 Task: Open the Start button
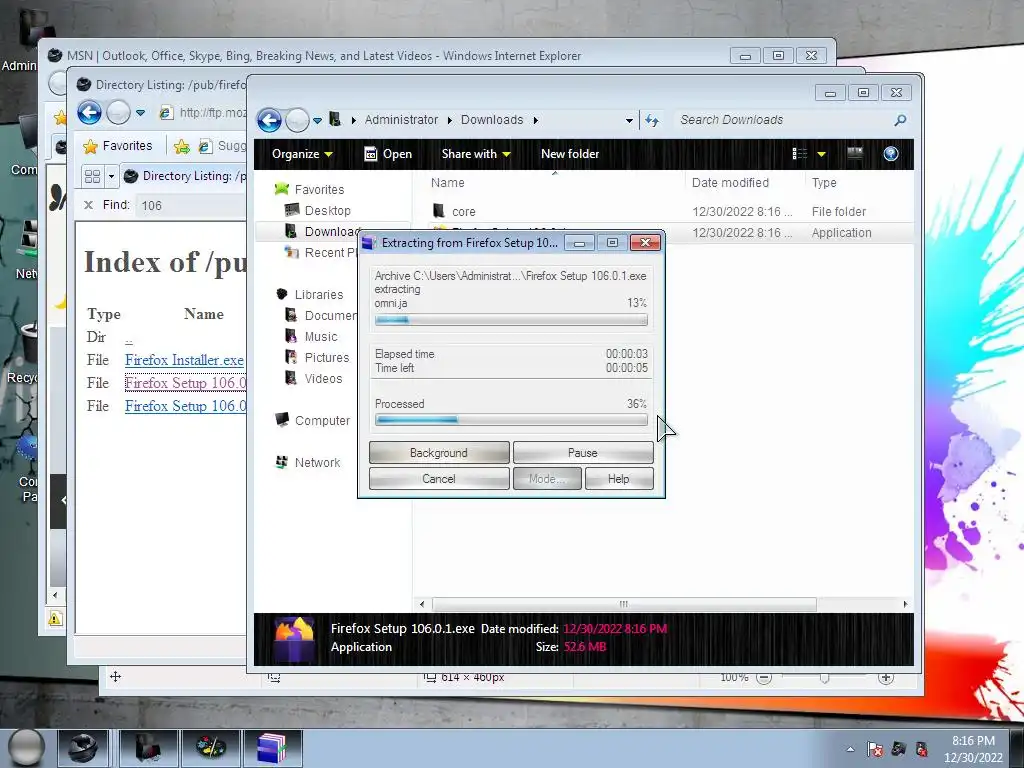pyautogui.click(x=26, y=748)
